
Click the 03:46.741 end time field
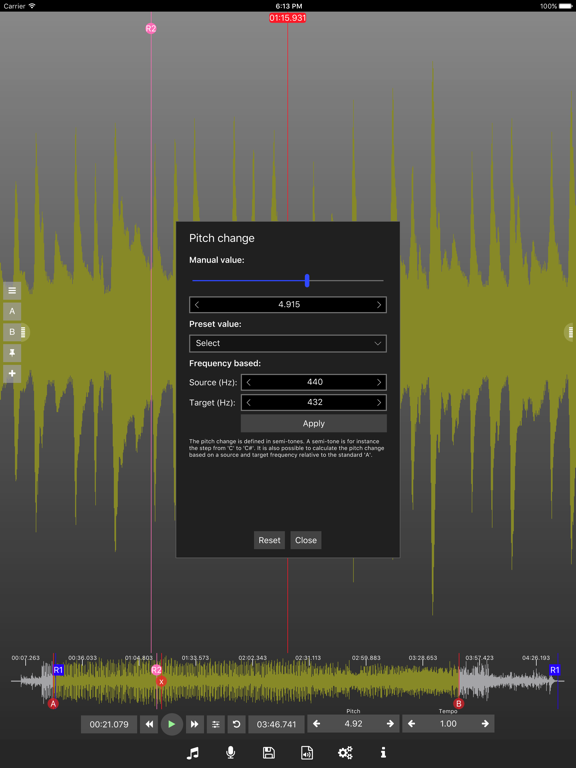click(277, 724)
